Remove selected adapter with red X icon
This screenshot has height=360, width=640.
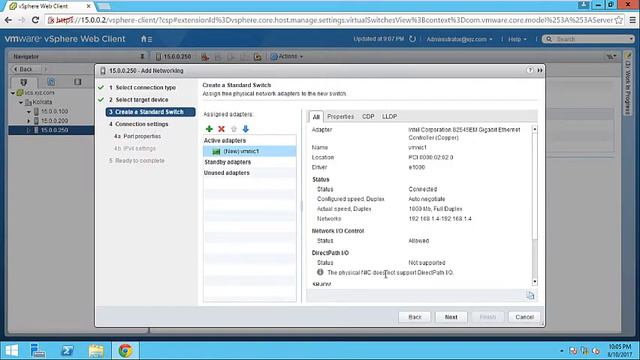point(221,129)
